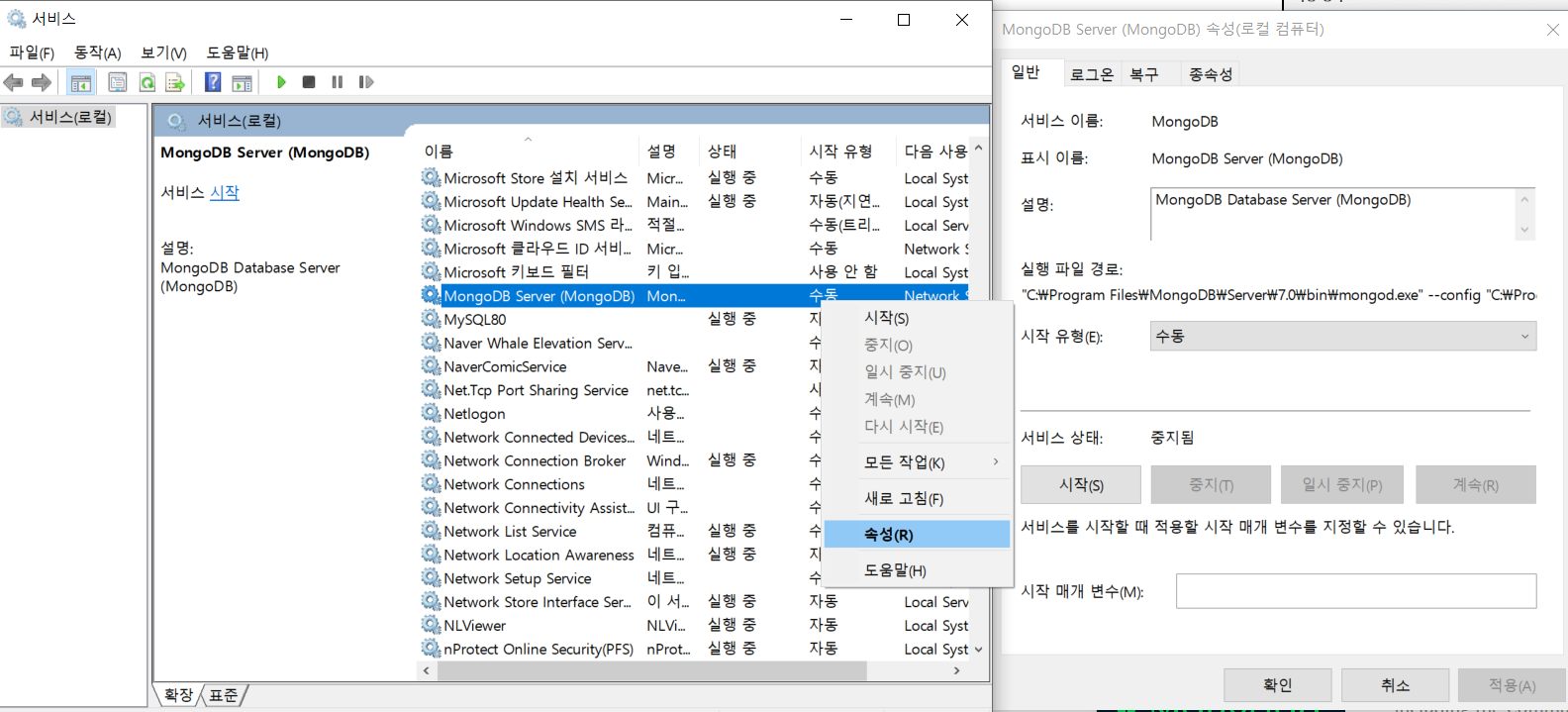Toggle the action pane toolbar icon
The image size is (1568, 712).
point(242,82)
